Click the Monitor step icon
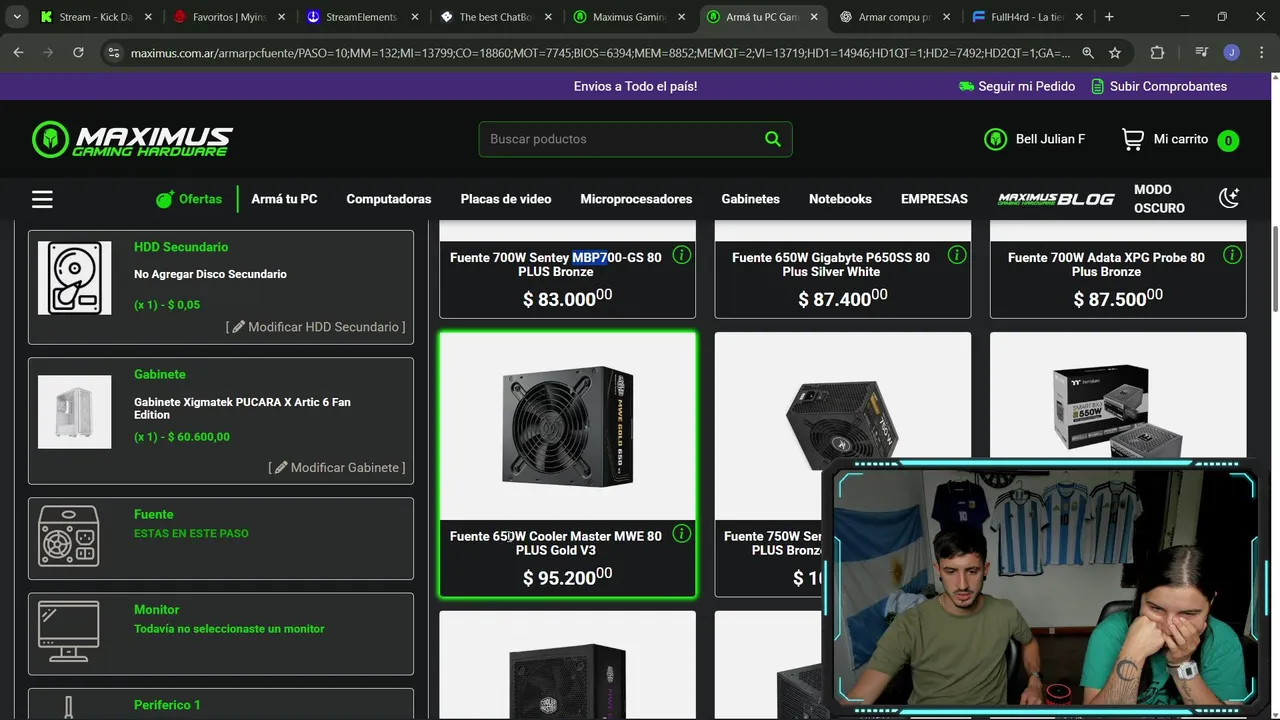Viewport: 1280px width, 720px height. pyautogui.click(x=68, y=631)
